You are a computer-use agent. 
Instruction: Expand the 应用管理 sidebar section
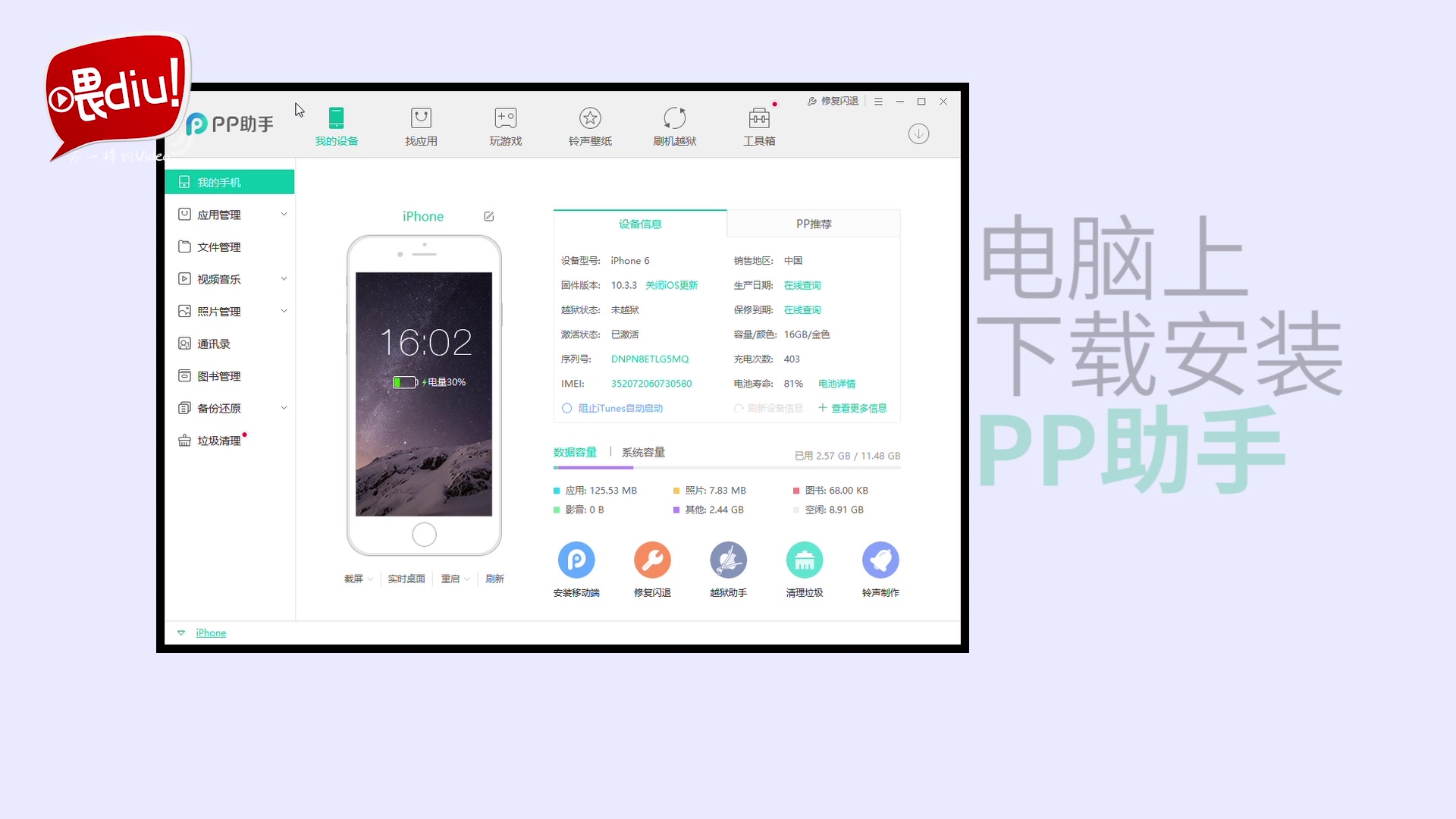tap(284, 214)
